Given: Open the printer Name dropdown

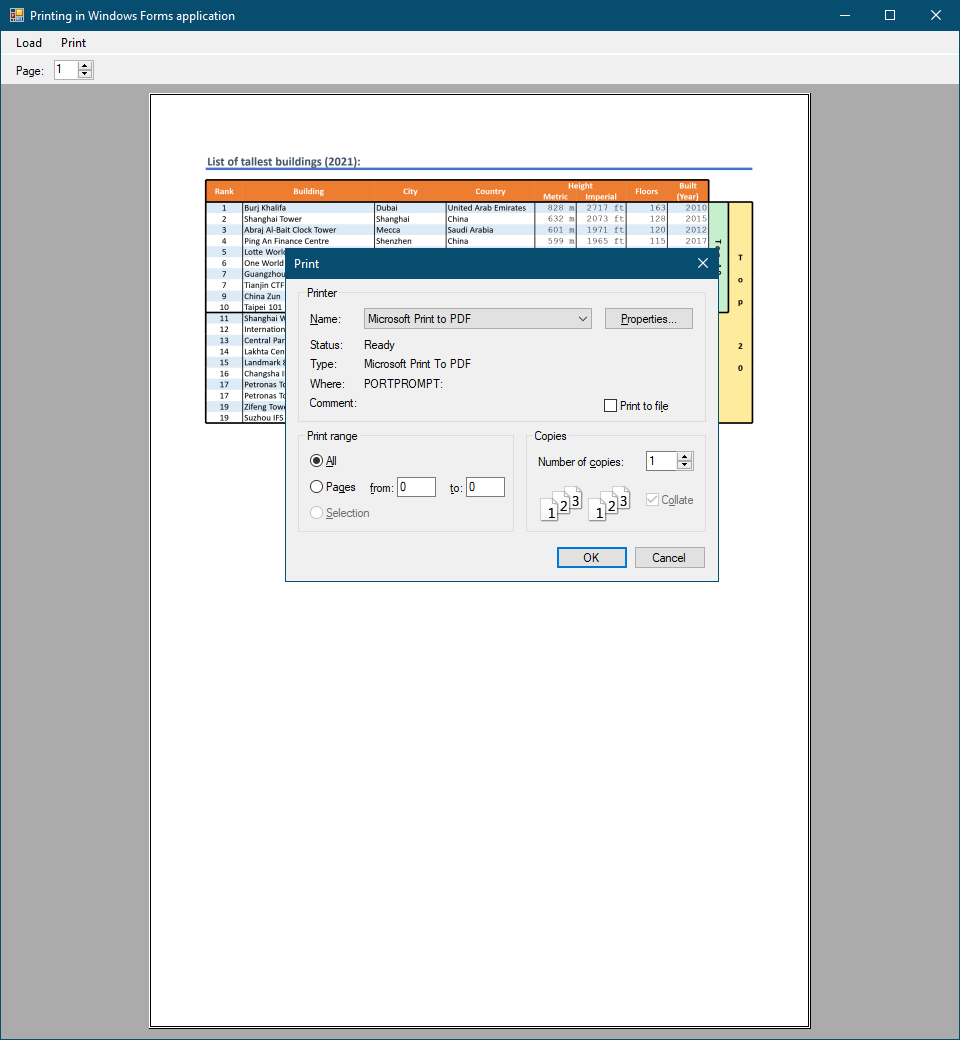Looking at the screenshot, I should point(583,318).
